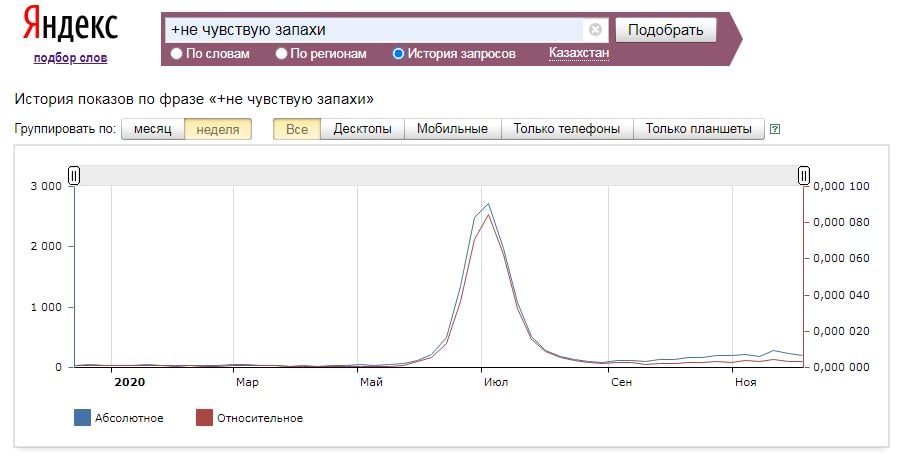
Task: Select the right range slider handle
Action: pyautogui.click(x=804, y=176)
